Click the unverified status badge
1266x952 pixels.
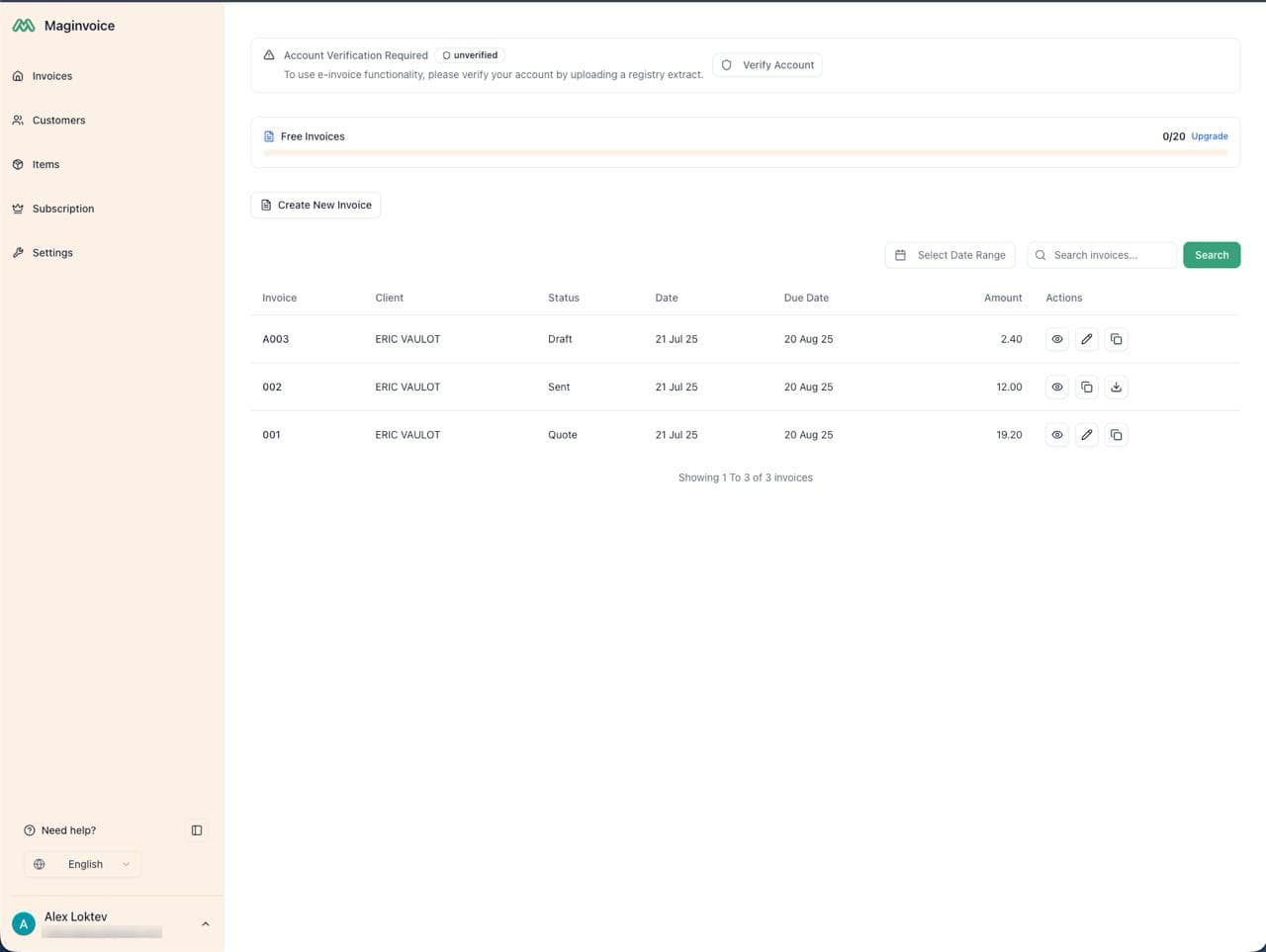pyautogui.click(x=470, y=55)
